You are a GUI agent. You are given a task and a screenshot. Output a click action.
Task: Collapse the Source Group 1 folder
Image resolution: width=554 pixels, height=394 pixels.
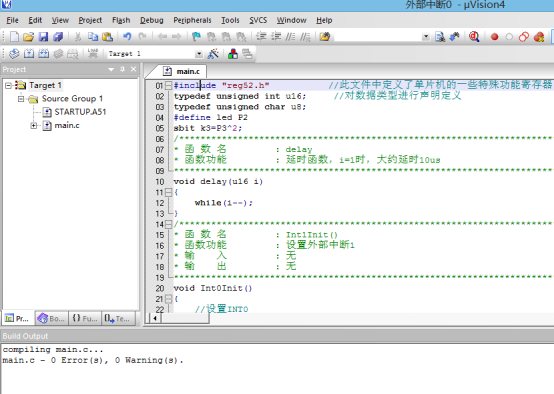[x=21, y=99]
